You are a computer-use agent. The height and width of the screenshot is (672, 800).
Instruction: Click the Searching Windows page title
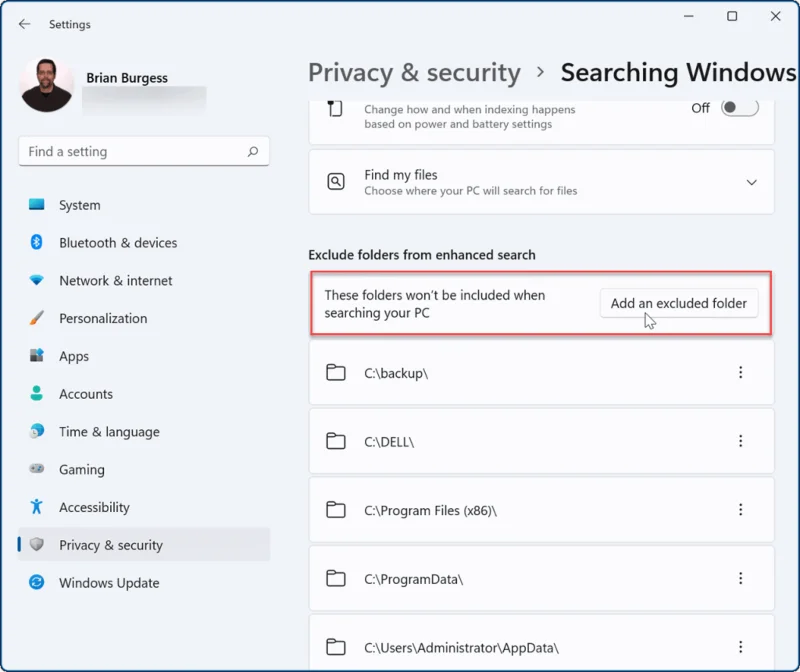point(679,72)
